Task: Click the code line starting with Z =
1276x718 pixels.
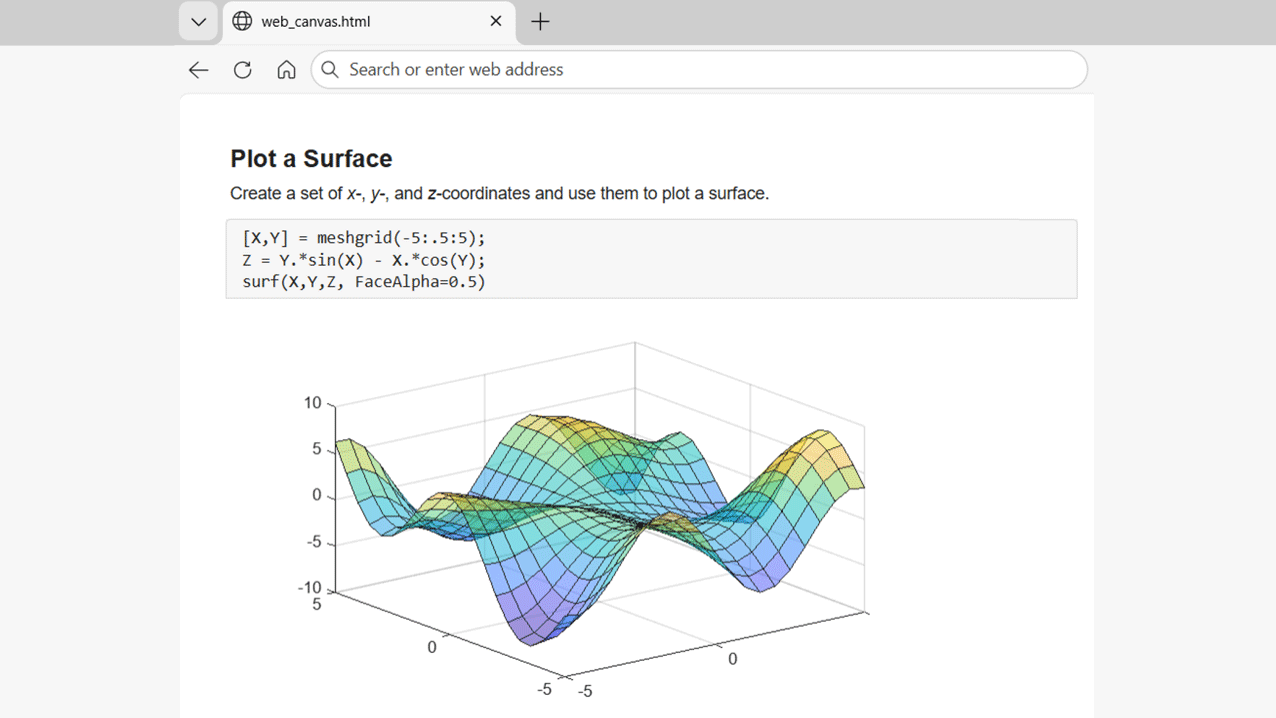Action: [x=363, y=260]
